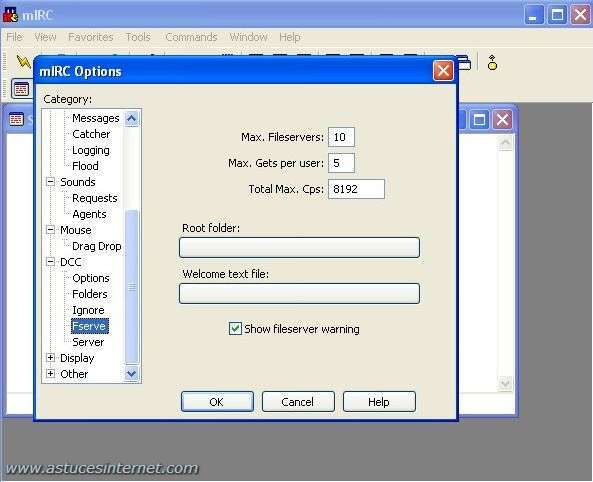
Task: Click the category list scrollbar thumb
Action: (x=132, y=287)
